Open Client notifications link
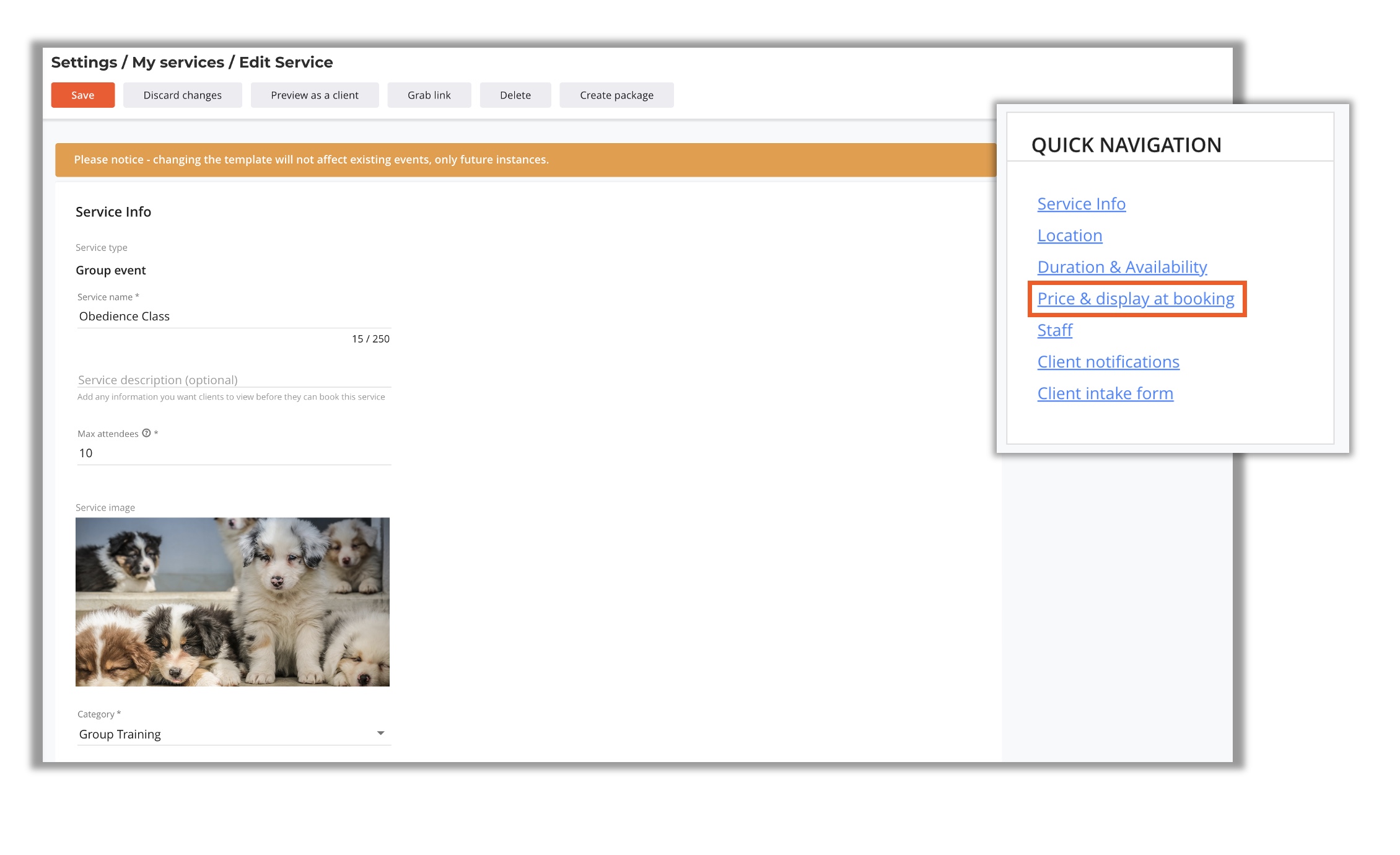Screen dimensions: 1400x855 (x=1108, y=362)
